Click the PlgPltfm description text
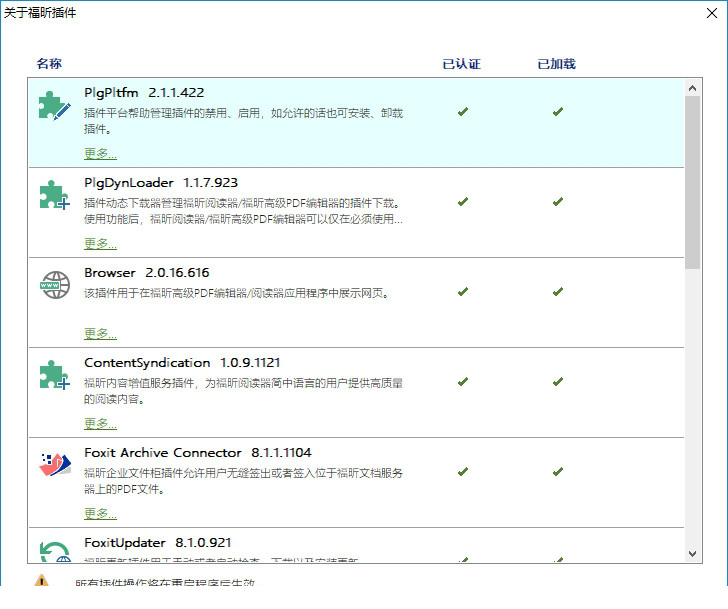This screenshot has height=609, width=728. pos(243,121)
